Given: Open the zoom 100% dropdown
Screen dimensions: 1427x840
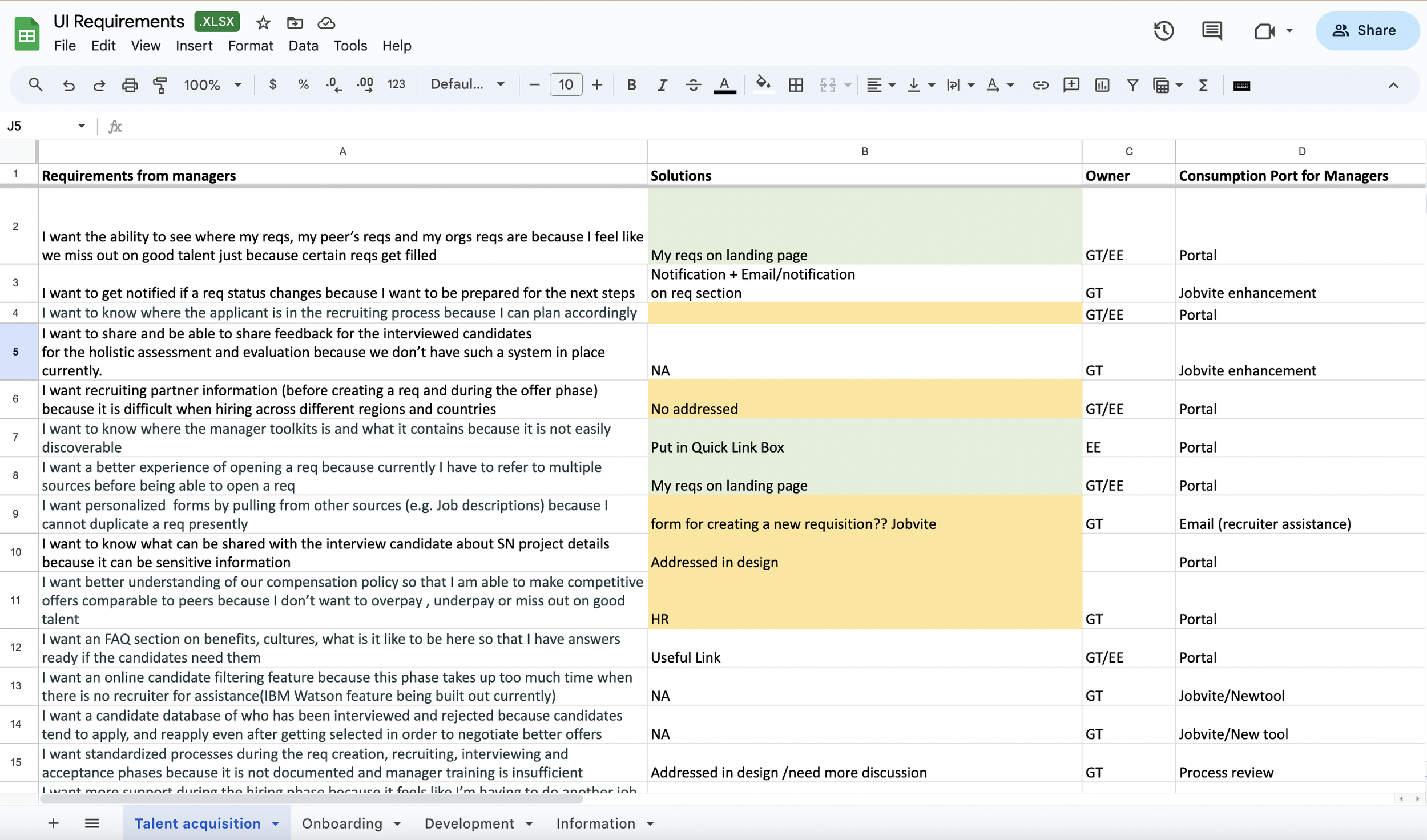Looking at the screenshot, I should [212, 85].
